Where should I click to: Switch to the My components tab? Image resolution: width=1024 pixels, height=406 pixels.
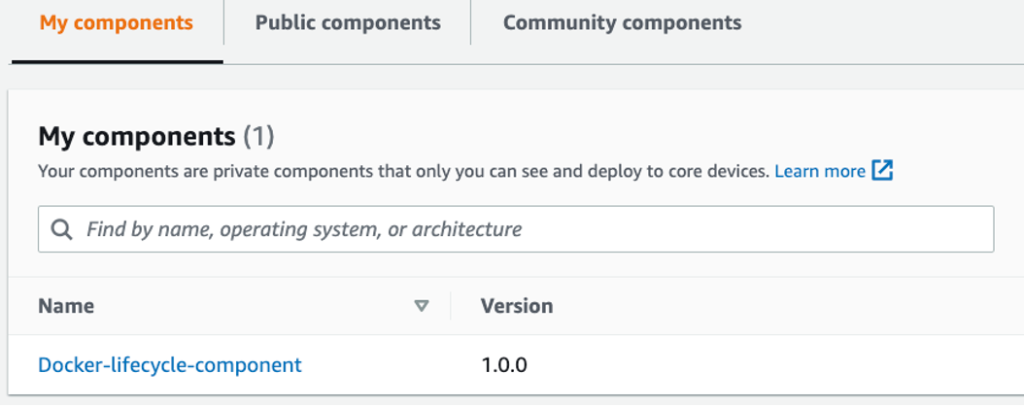pos(116,23)
